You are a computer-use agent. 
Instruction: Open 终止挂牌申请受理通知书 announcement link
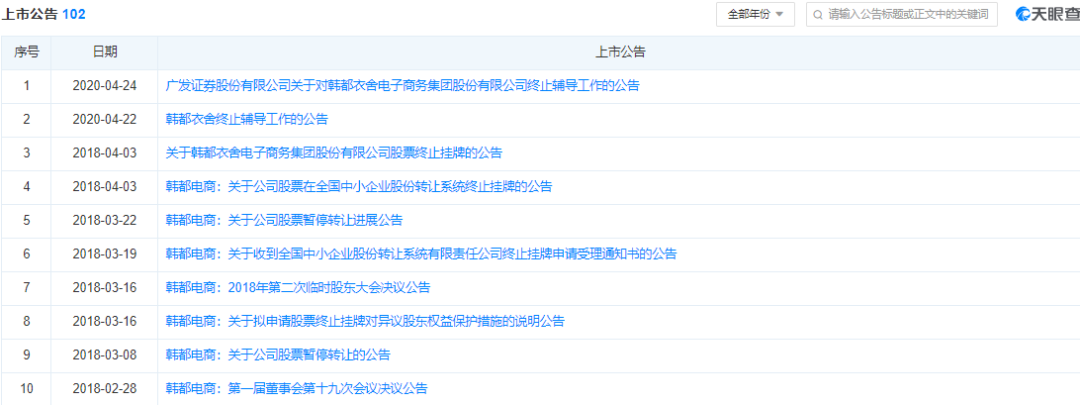[x=421, y=254]
